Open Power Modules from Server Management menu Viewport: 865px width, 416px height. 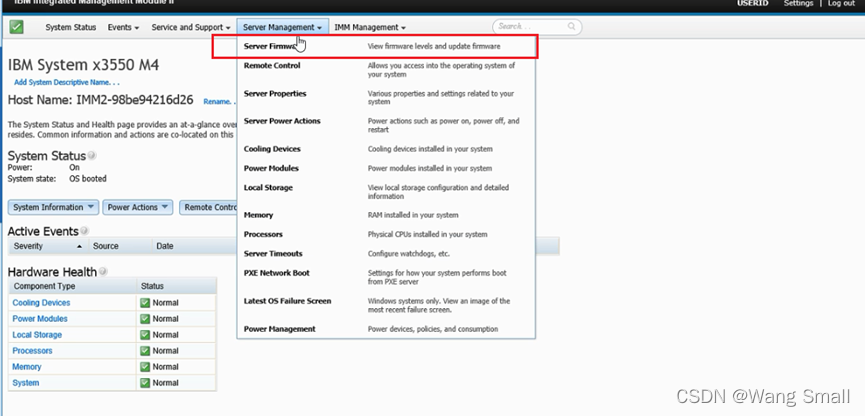[x=271, y=168]
